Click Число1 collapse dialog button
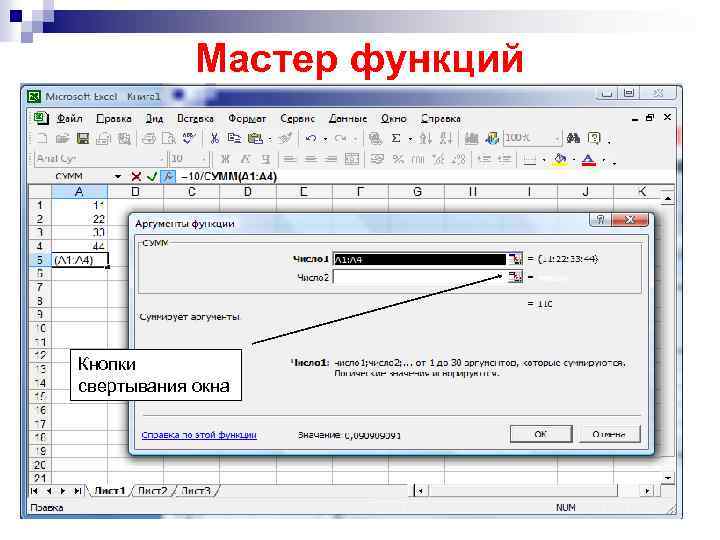The width and height of the screenshot is (720, 540). 516,259
